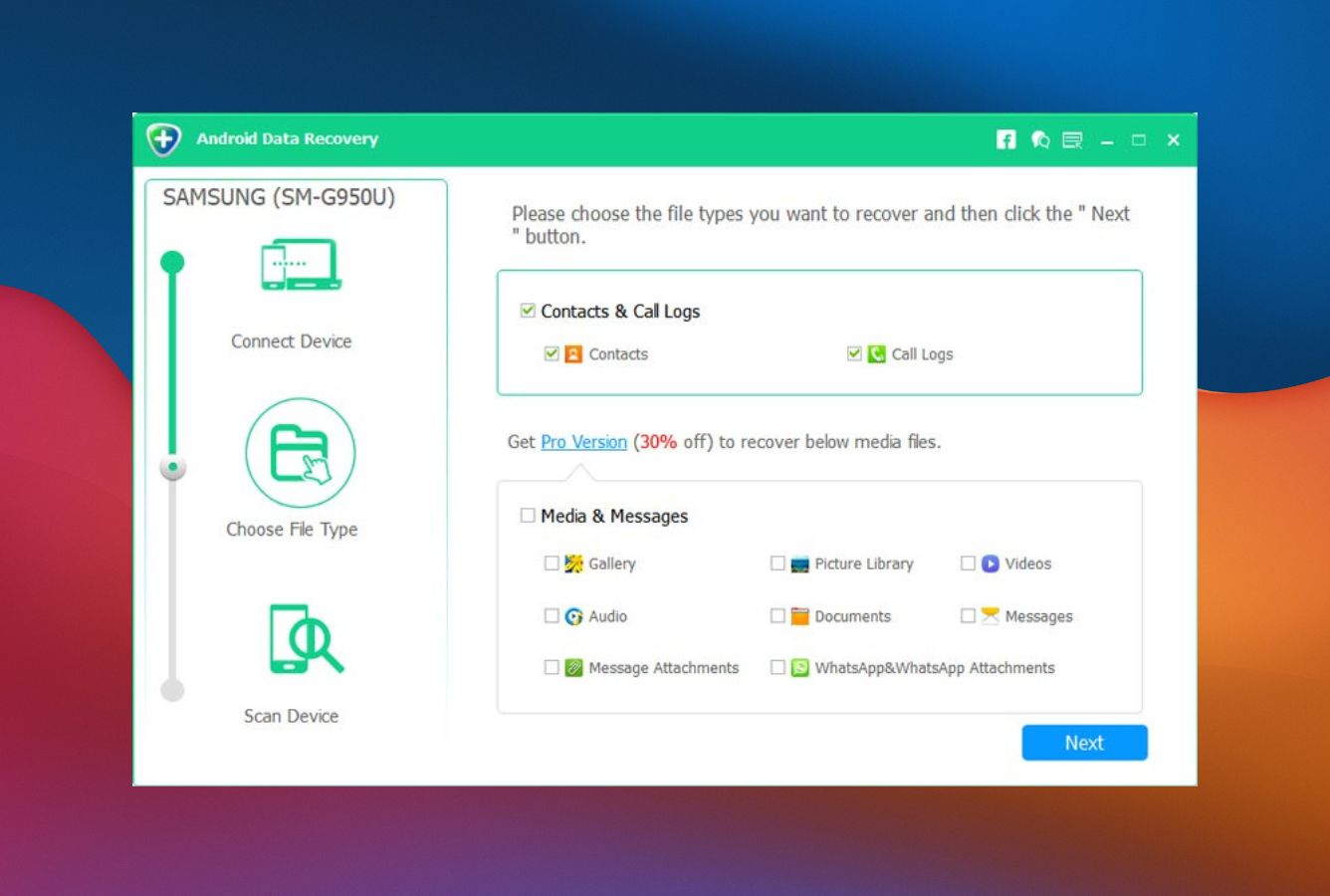Click the Android Data Recovery shield logo

click(164, 139)
